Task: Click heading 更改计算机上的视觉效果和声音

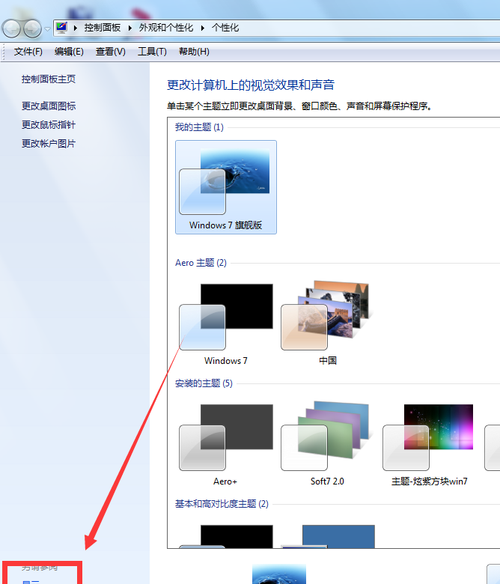Action: pos(250,85)
